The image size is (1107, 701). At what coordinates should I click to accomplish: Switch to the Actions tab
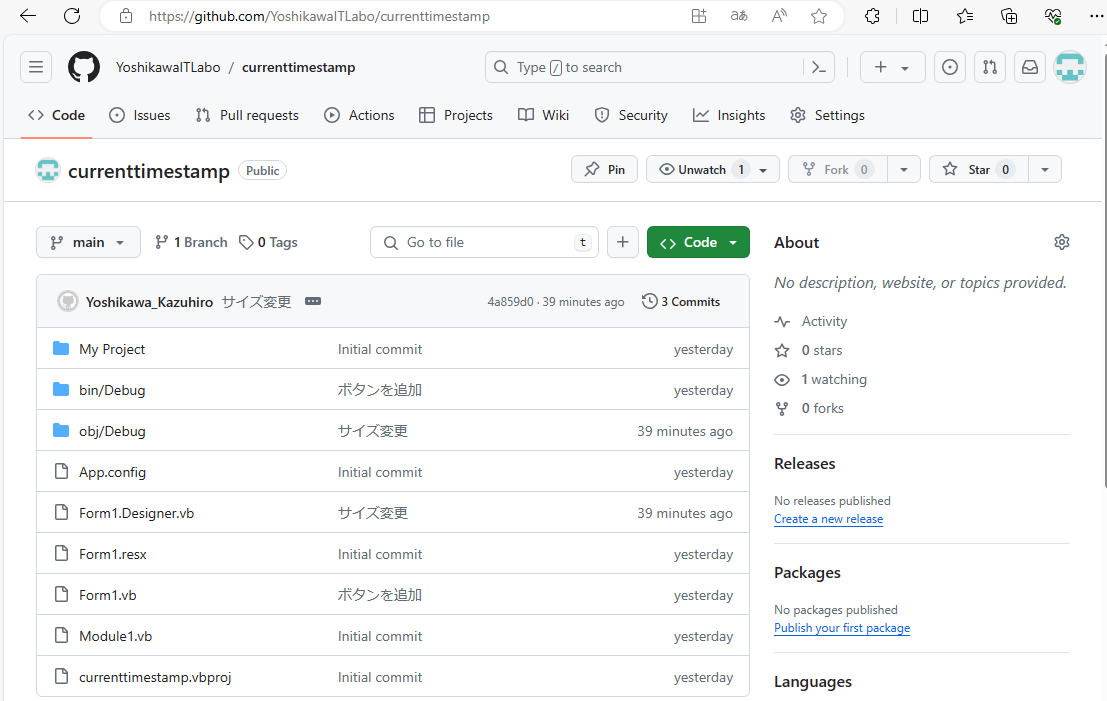pyautogui.click(x=359, y=115)
